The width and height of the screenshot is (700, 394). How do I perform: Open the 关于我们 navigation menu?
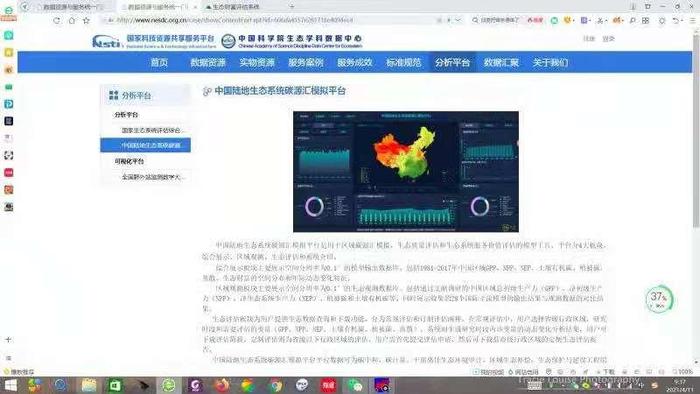(x=550, y=62)
